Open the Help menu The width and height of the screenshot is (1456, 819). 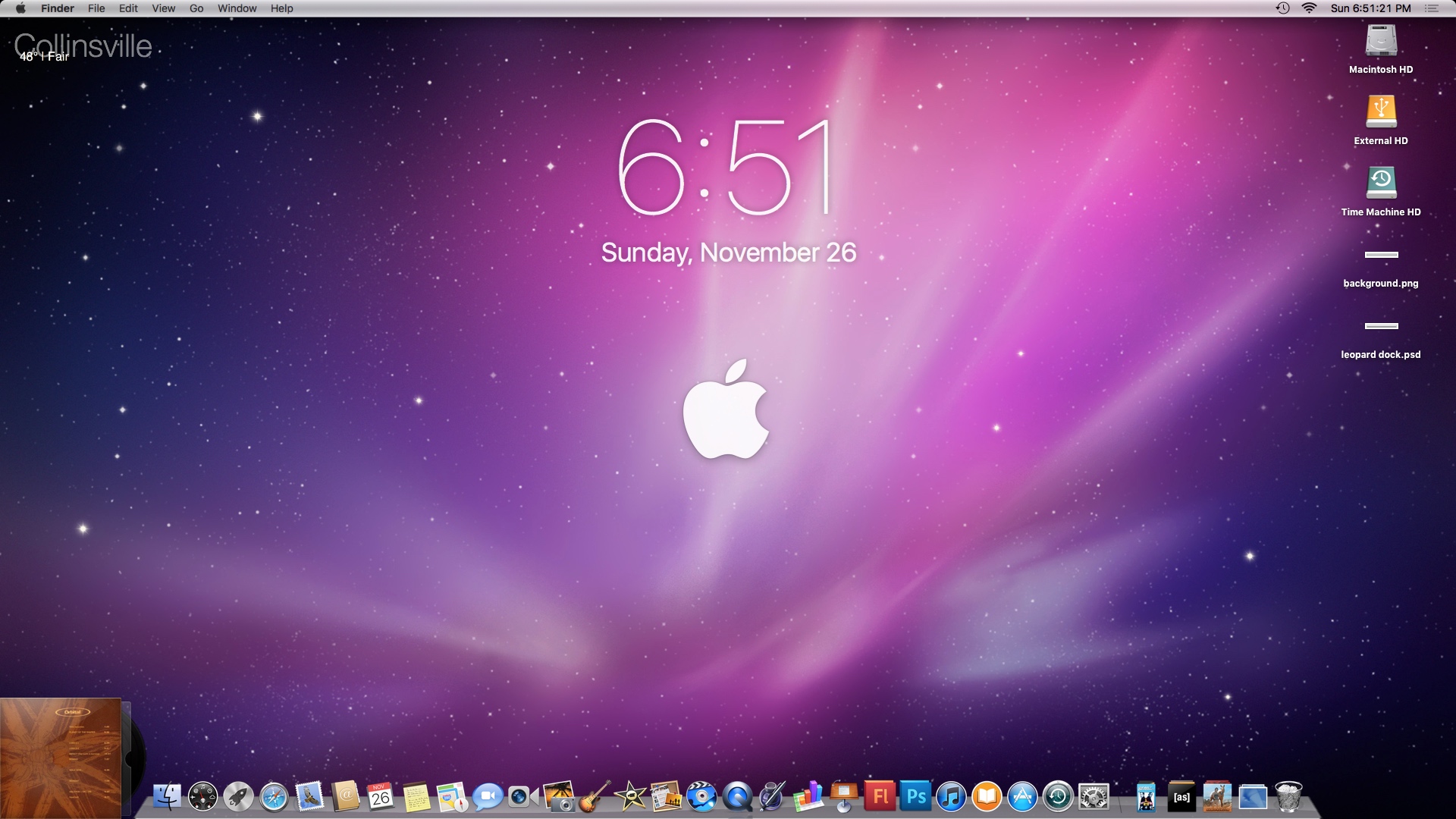[281, 8]
